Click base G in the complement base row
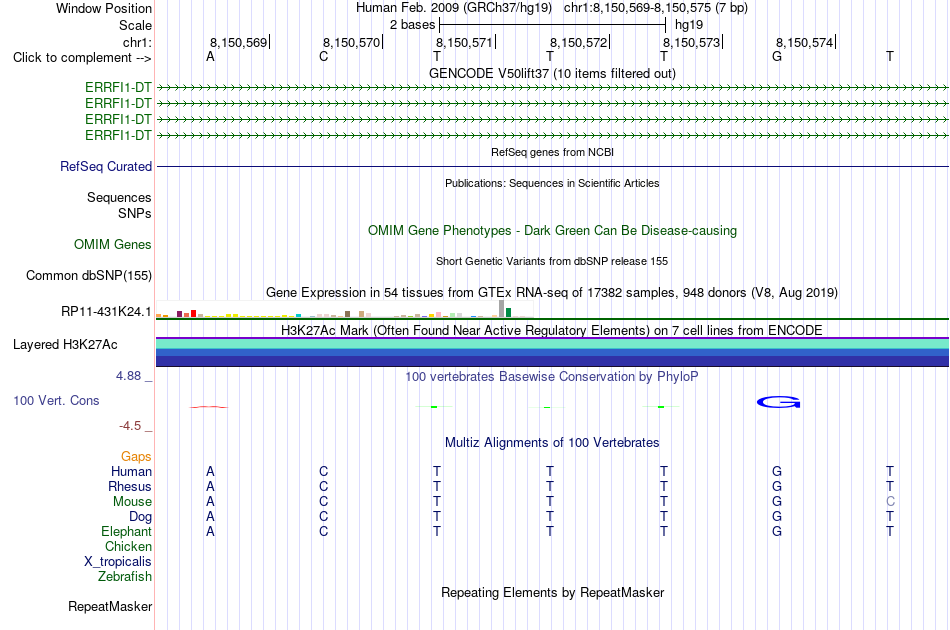950x630 pixels. click(777, 56)
